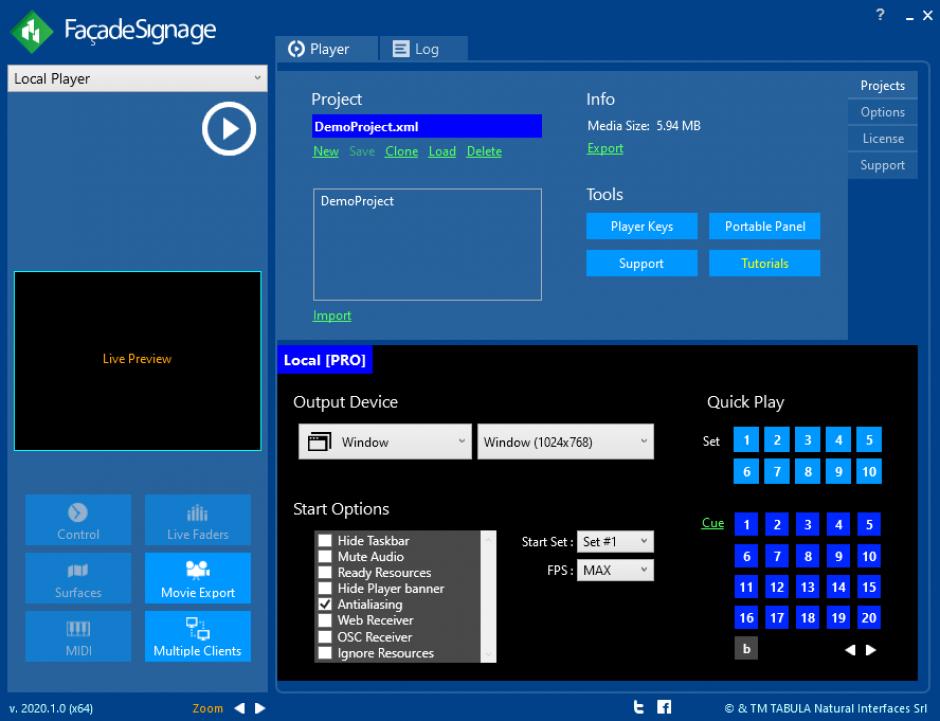The width and height of the screenshot is (940, 721).
Task: Enable OSC Receiver option
Action: [325, 637]
